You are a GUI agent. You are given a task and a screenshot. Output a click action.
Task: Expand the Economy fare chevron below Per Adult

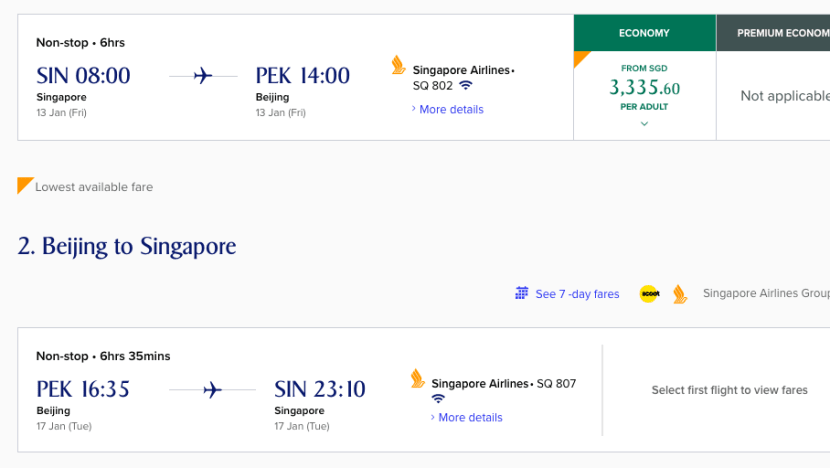click(644, 124)
